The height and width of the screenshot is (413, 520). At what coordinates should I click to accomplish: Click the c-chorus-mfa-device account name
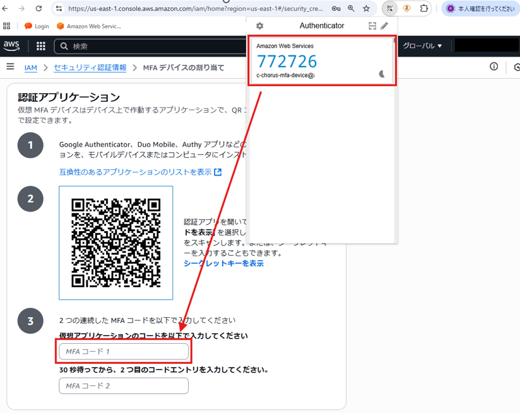pos(285,75)
